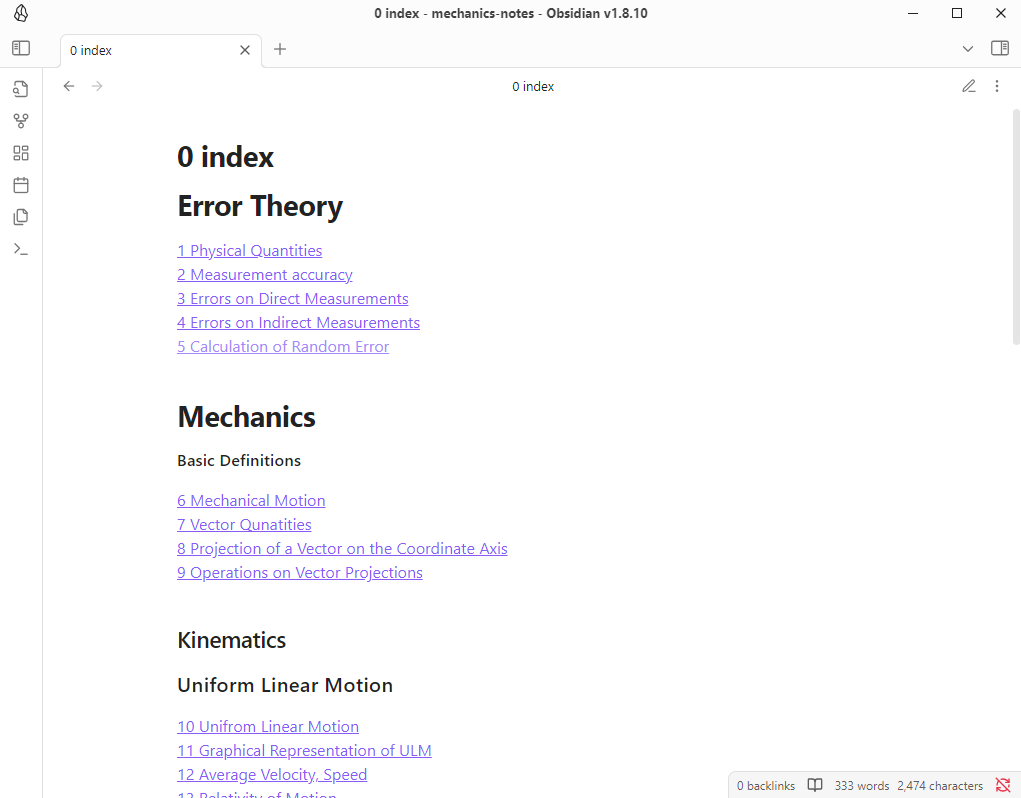1021x798 pixels.
Task: Switch to editing view with pencil icon
Action: click(969, 86)
